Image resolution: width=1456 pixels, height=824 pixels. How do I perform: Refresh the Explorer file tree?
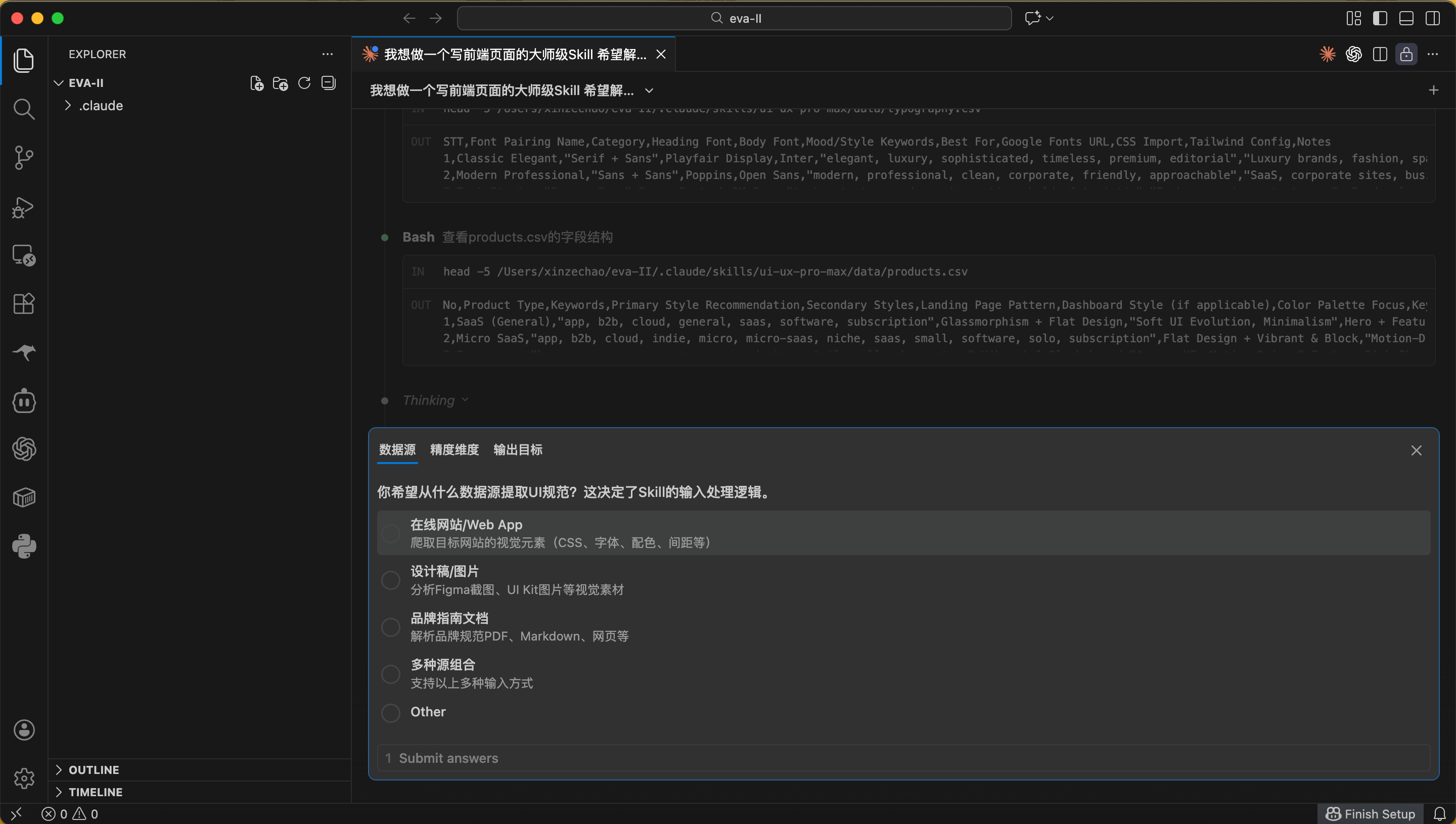(304, 83)
